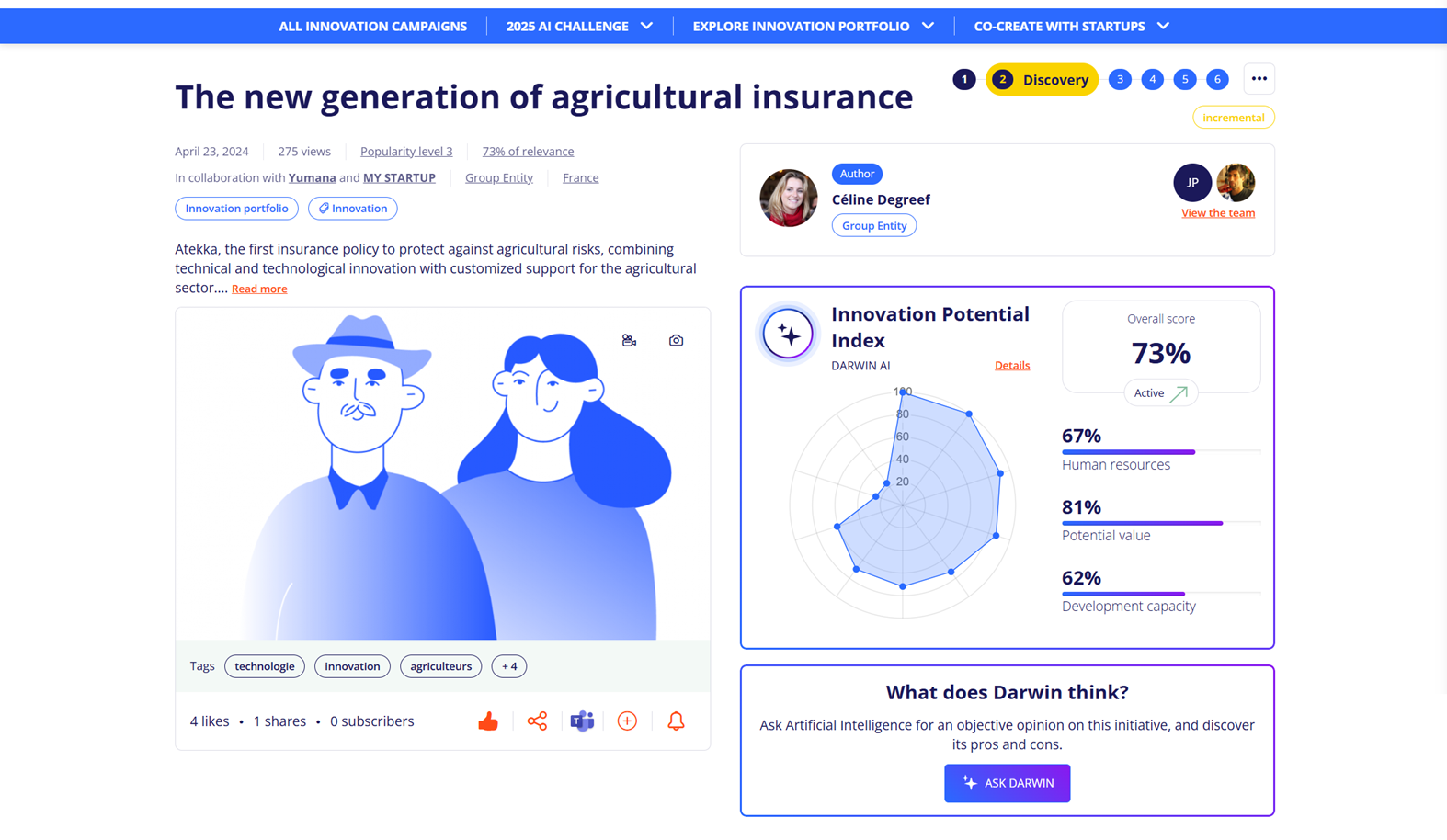Expand the +4 hidden tags chip

tap(508, 665)
